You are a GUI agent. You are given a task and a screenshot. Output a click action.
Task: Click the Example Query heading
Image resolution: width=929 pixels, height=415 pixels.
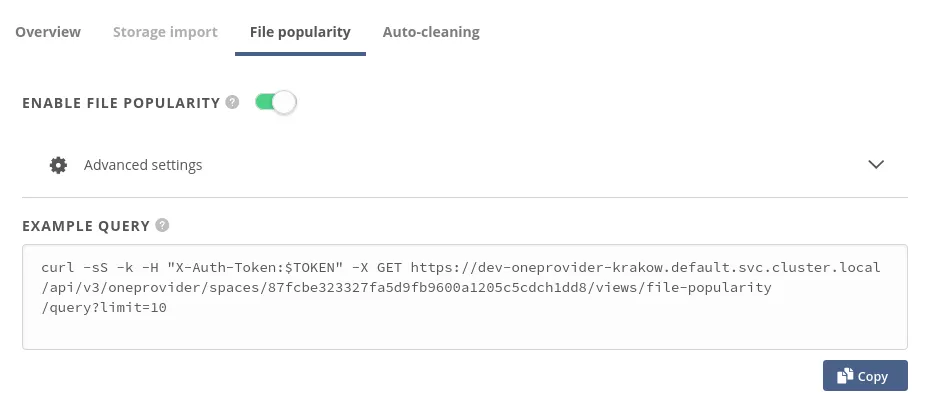[86, 226]
